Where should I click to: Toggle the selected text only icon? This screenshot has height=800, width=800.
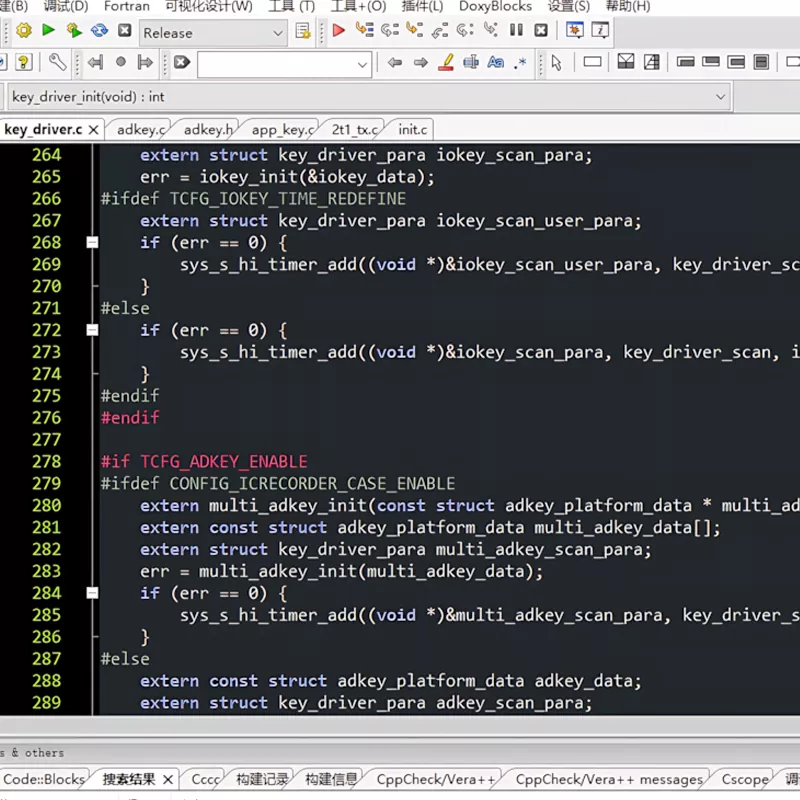pos(470,62)
